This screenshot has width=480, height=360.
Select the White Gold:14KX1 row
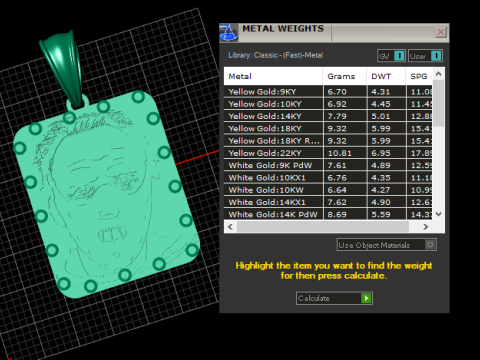[328, 202]
